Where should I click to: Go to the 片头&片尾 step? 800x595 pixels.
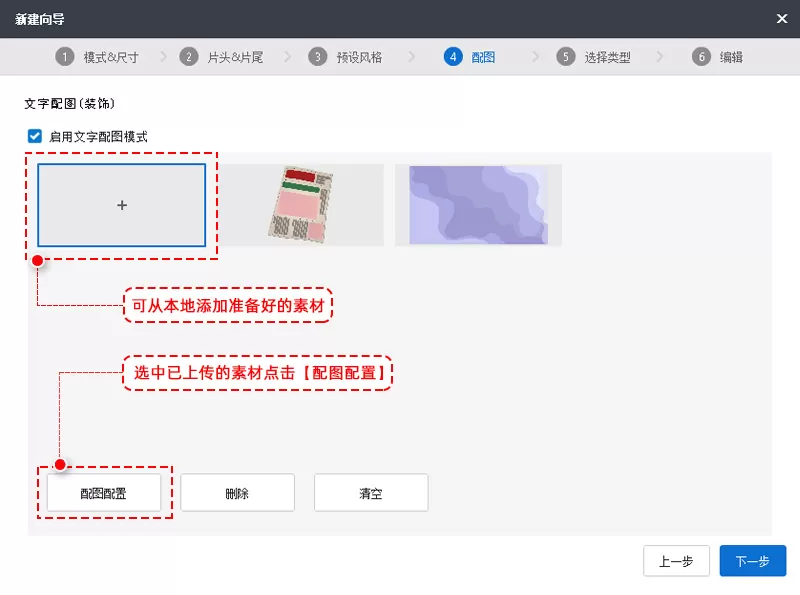coord(235,57)
